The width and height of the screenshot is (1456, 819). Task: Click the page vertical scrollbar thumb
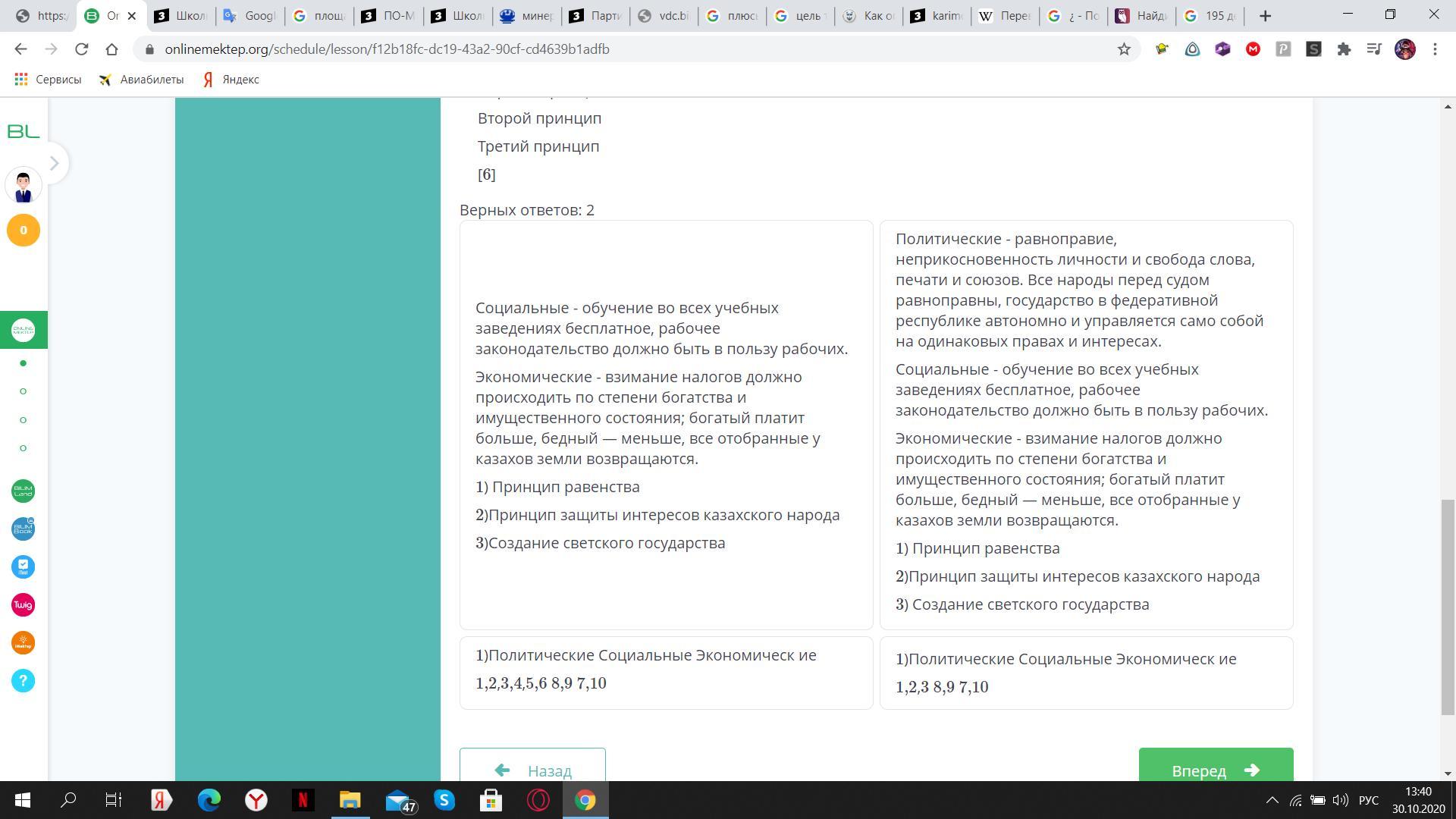click(1448, 607)
